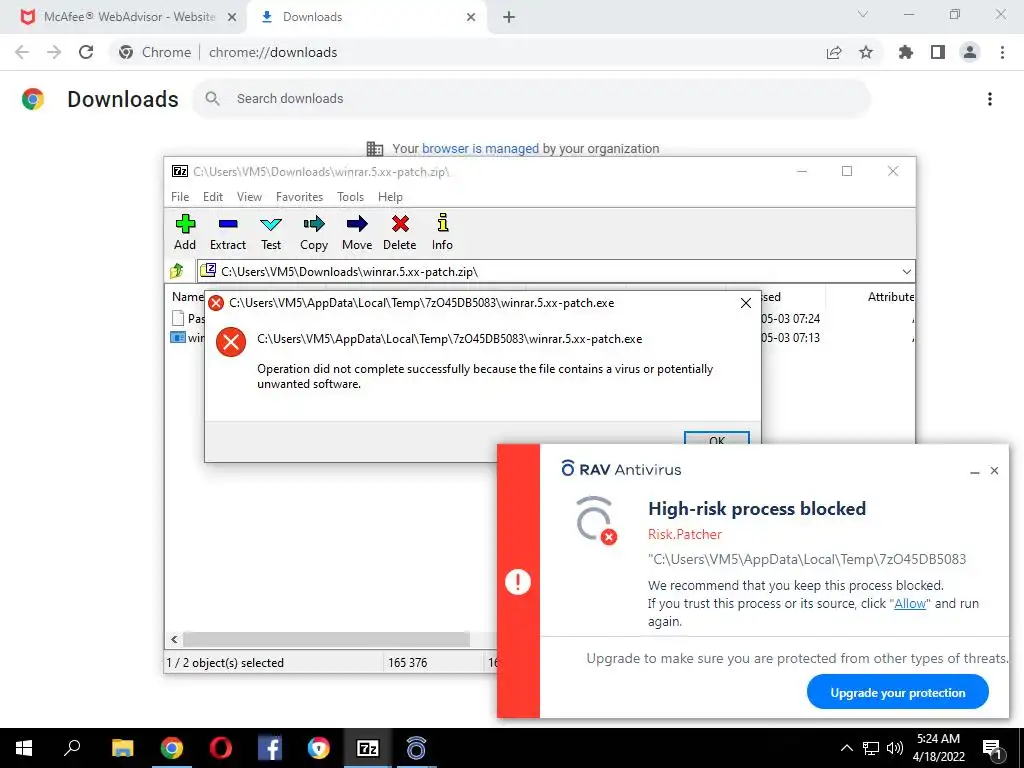
Task: Click the Chrome address bar URL
Action: [x=273, y=52]
